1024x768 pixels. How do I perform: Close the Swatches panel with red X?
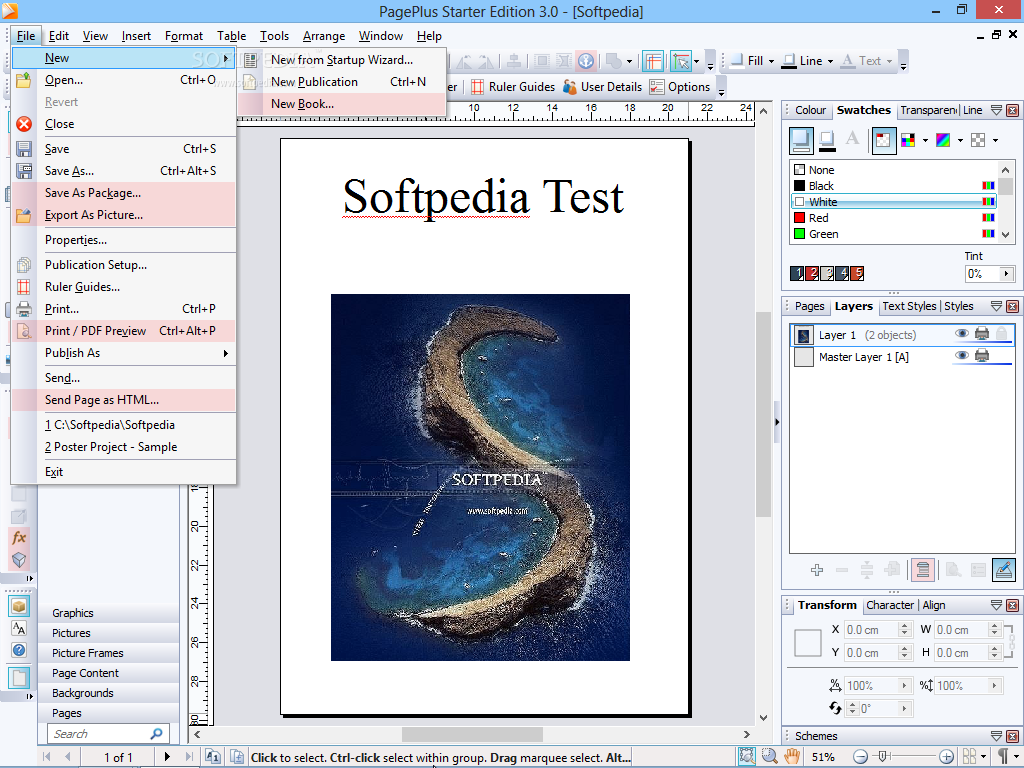pyautogui.click(x=1013, y=110)
